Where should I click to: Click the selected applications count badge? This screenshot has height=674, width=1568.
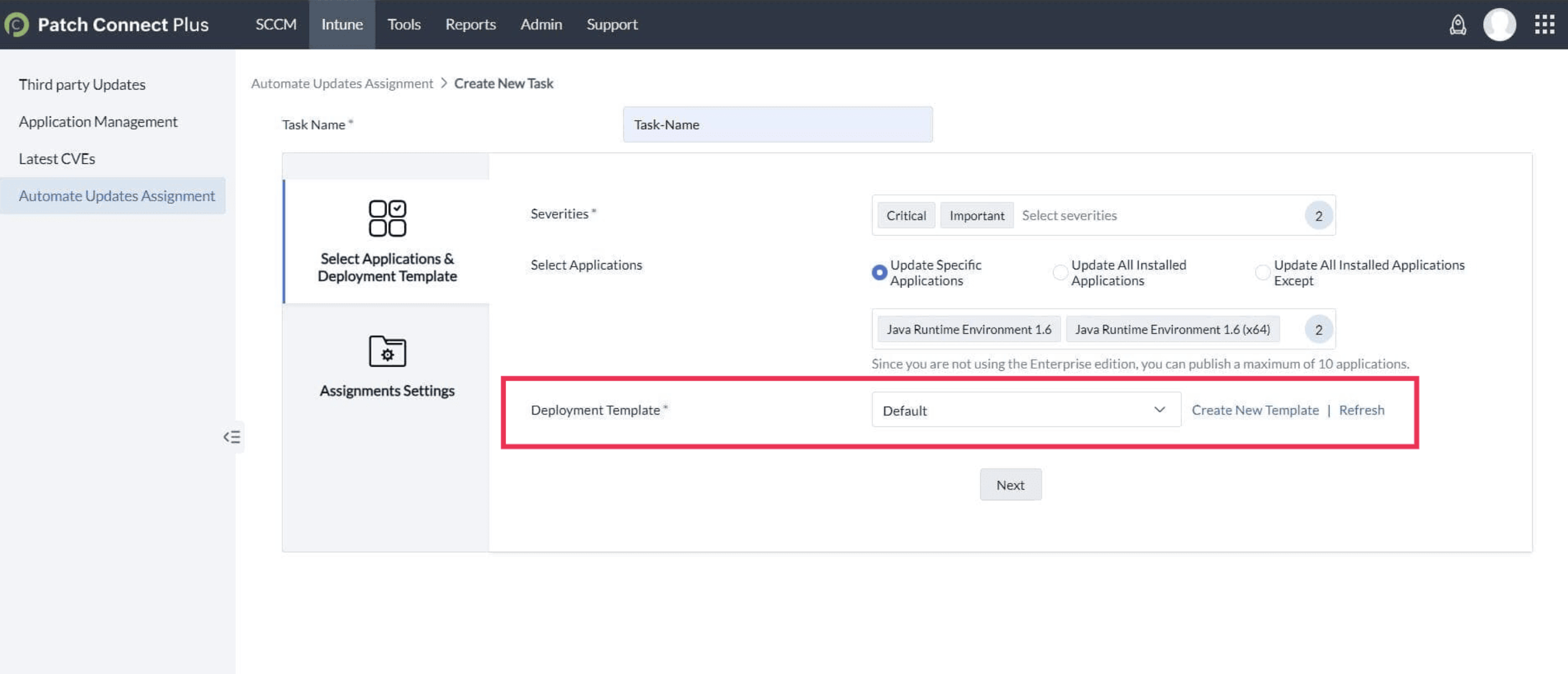(1318, 330)
